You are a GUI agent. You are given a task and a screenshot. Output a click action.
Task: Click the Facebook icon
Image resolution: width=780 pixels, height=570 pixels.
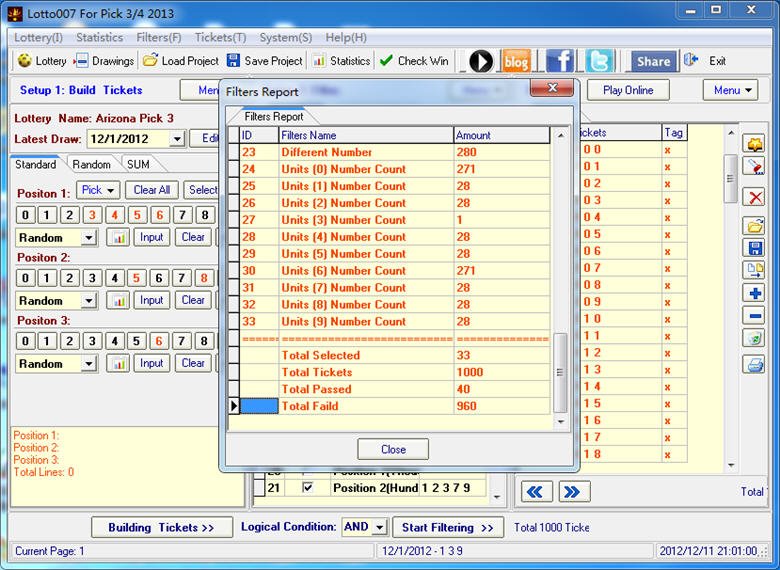pyautogui.click(x=560, y=61)
